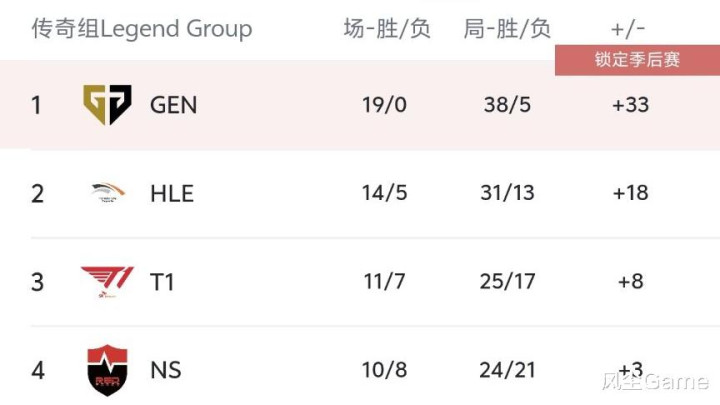Screen dimensions: 720x405
Task: Open the T1 team name link
Action: (x=162, y=282)
